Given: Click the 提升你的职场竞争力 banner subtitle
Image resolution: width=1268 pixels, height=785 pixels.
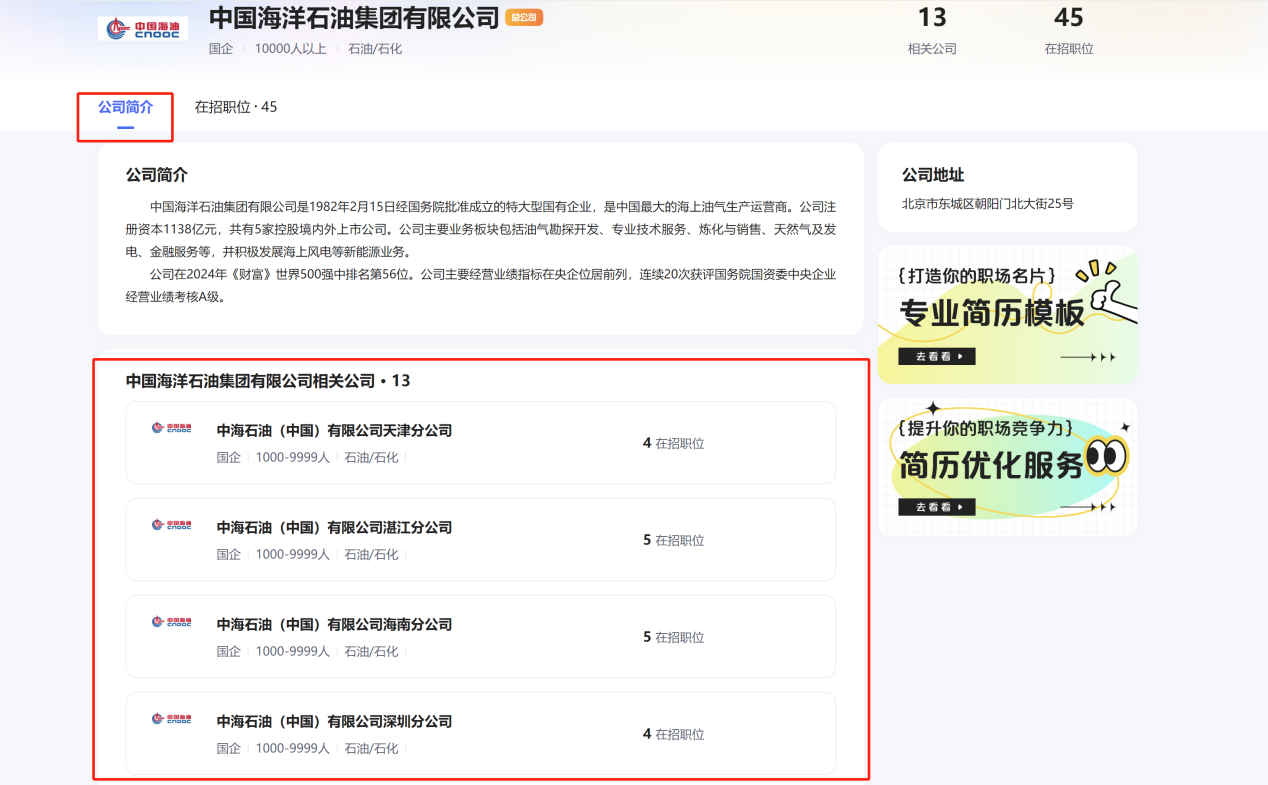Looking at the screenshot, I should click(987, 428).
